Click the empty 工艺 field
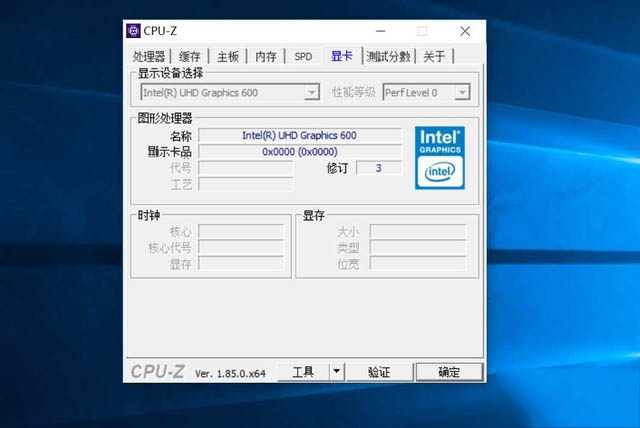640x428 pixels. (245, 184)
